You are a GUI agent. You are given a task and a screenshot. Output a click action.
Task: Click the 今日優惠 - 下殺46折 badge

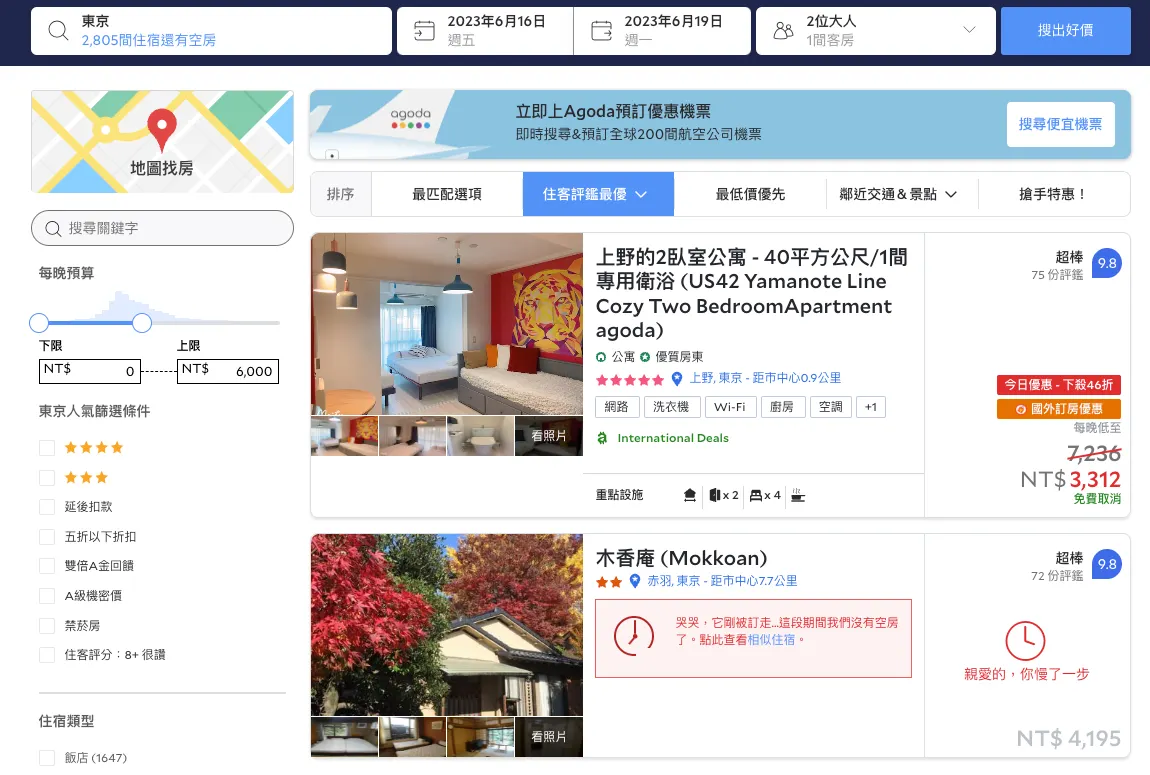tap(1058, 385)
